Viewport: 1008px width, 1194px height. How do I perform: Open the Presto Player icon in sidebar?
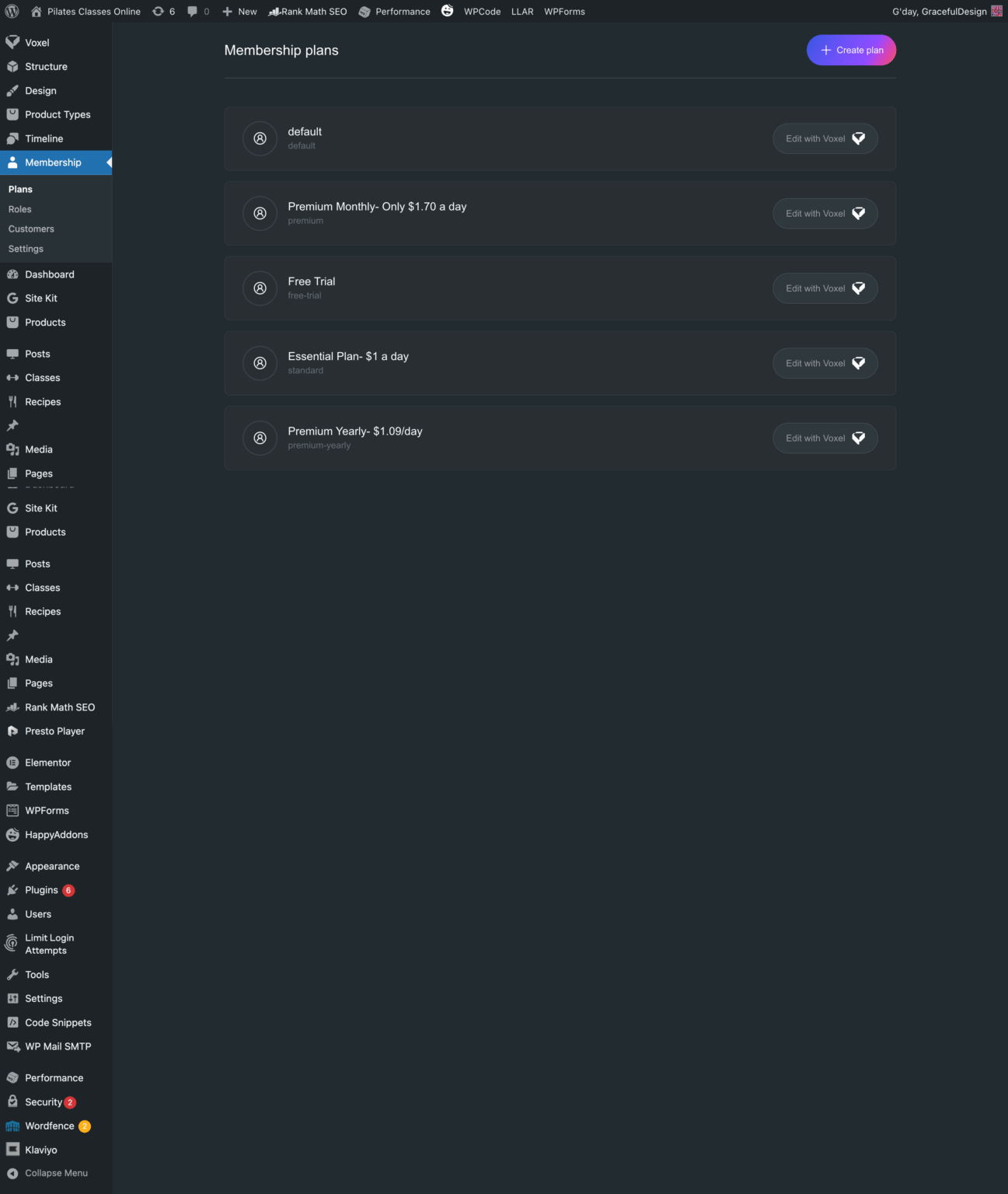tap(12, 731)
